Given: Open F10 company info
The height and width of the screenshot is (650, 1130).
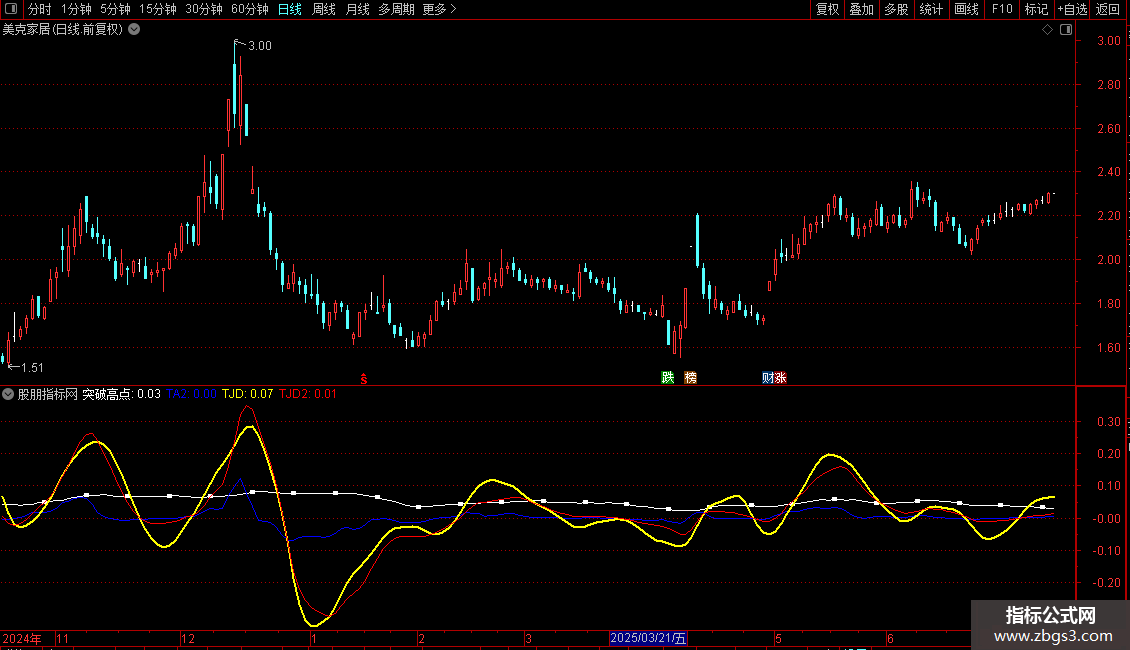Looking at the screenshot, I should point(1002,9).
